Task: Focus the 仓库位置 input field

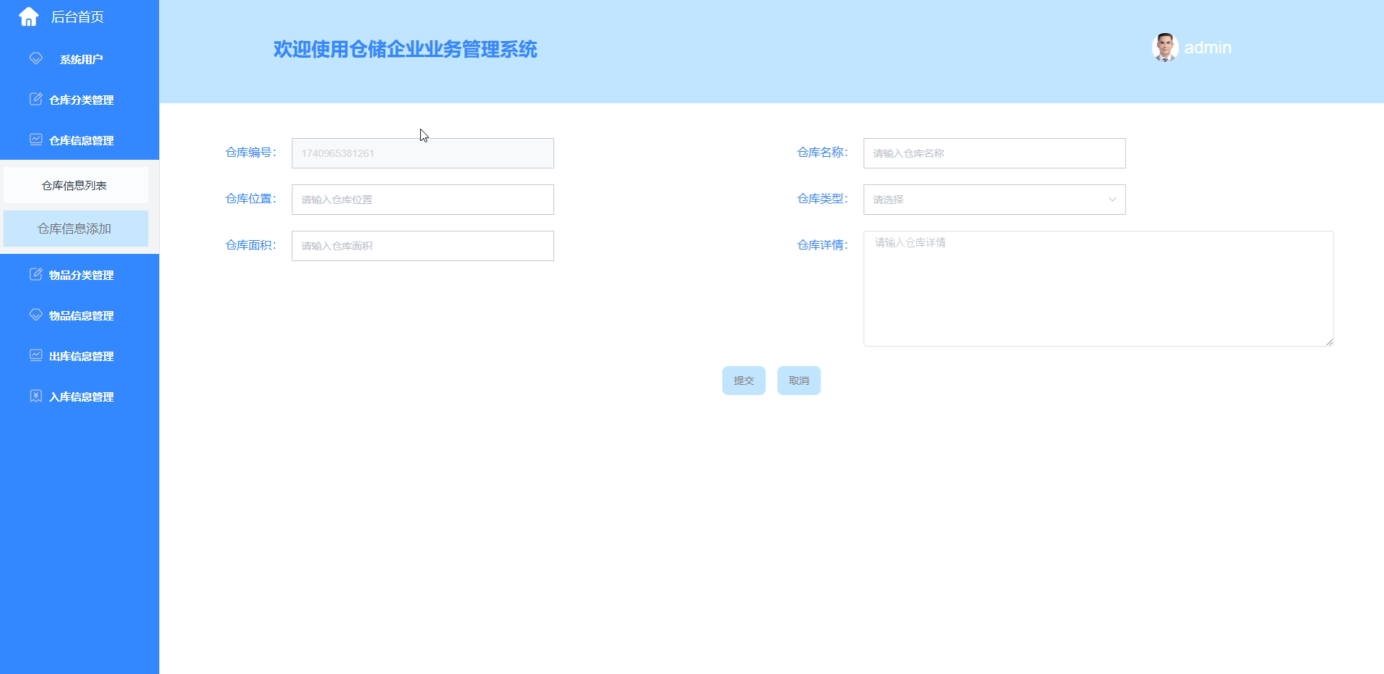Action: (x=422, y=199)
